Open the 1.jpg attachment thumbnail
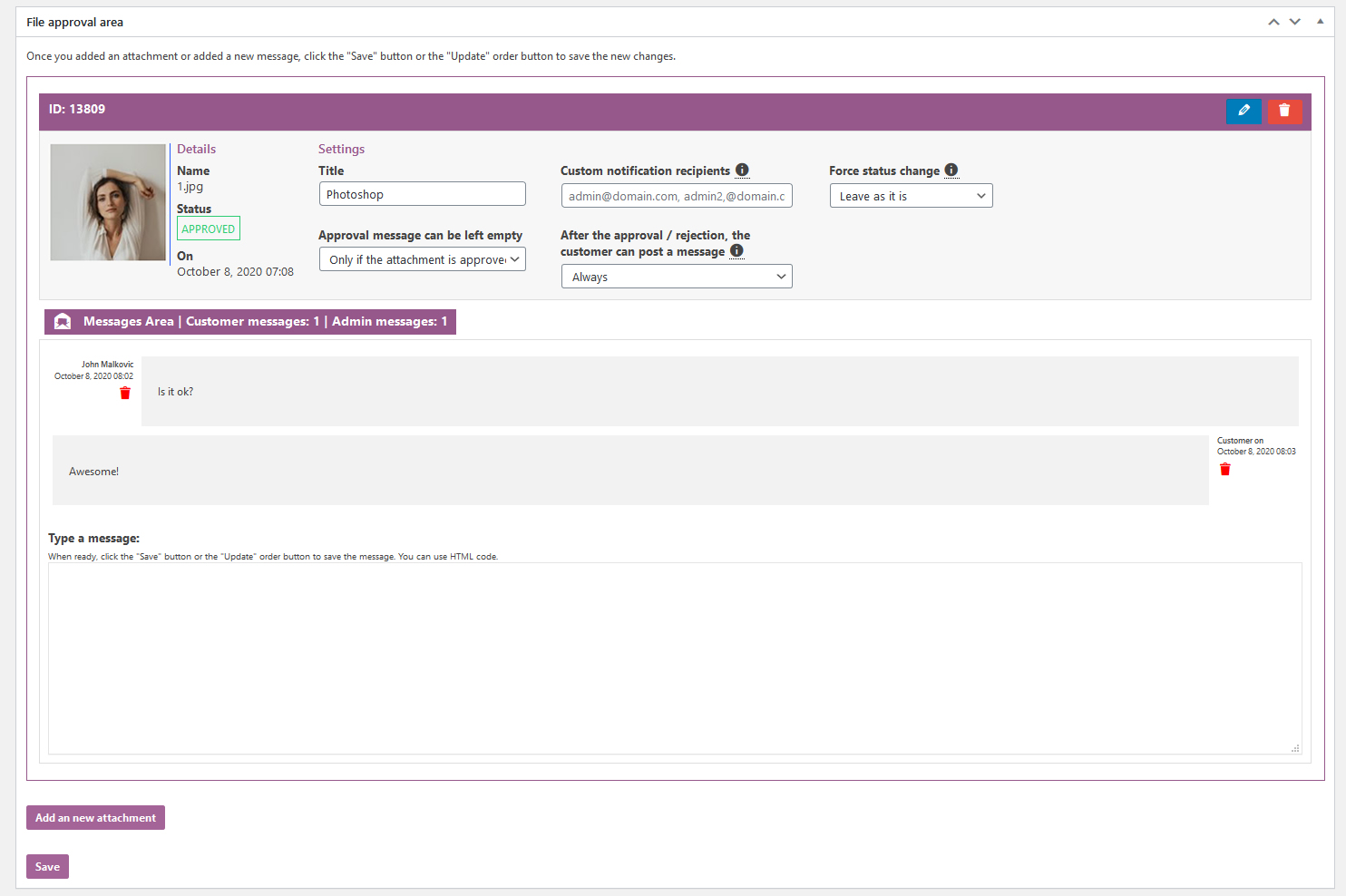The height and width of the screenshot is (896, 1346). 108,202
